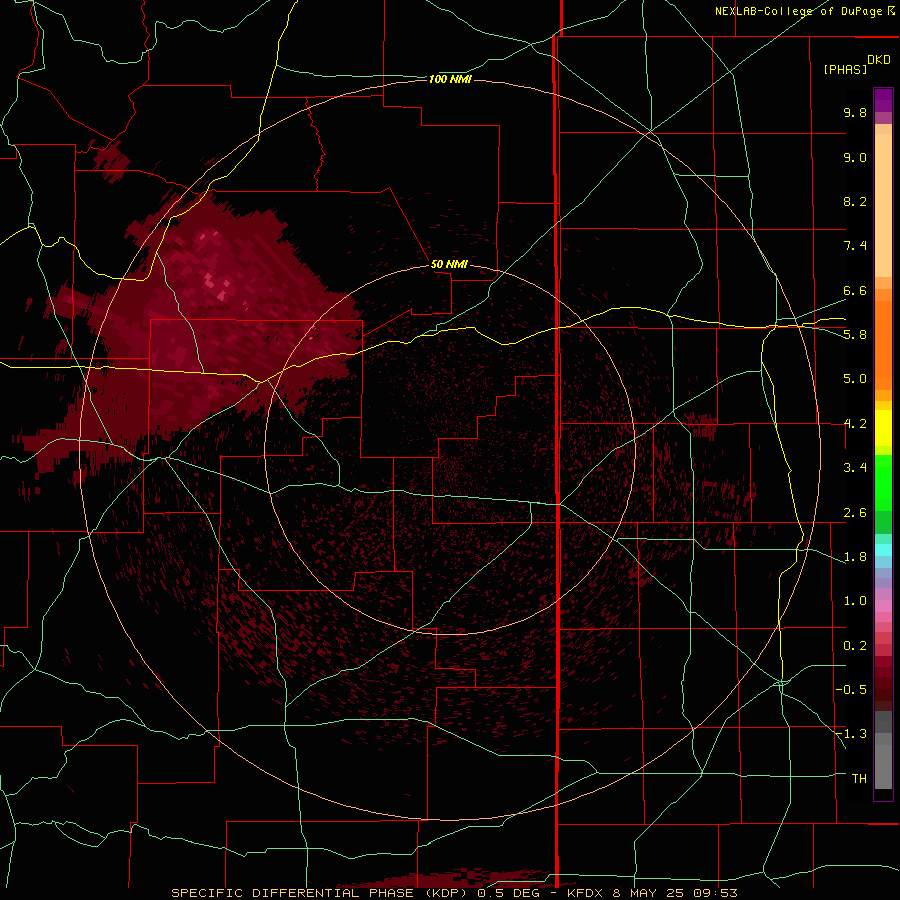900x900 pixels.
Task: Click the 5.8 value on the scale
Action: (855, 335)
